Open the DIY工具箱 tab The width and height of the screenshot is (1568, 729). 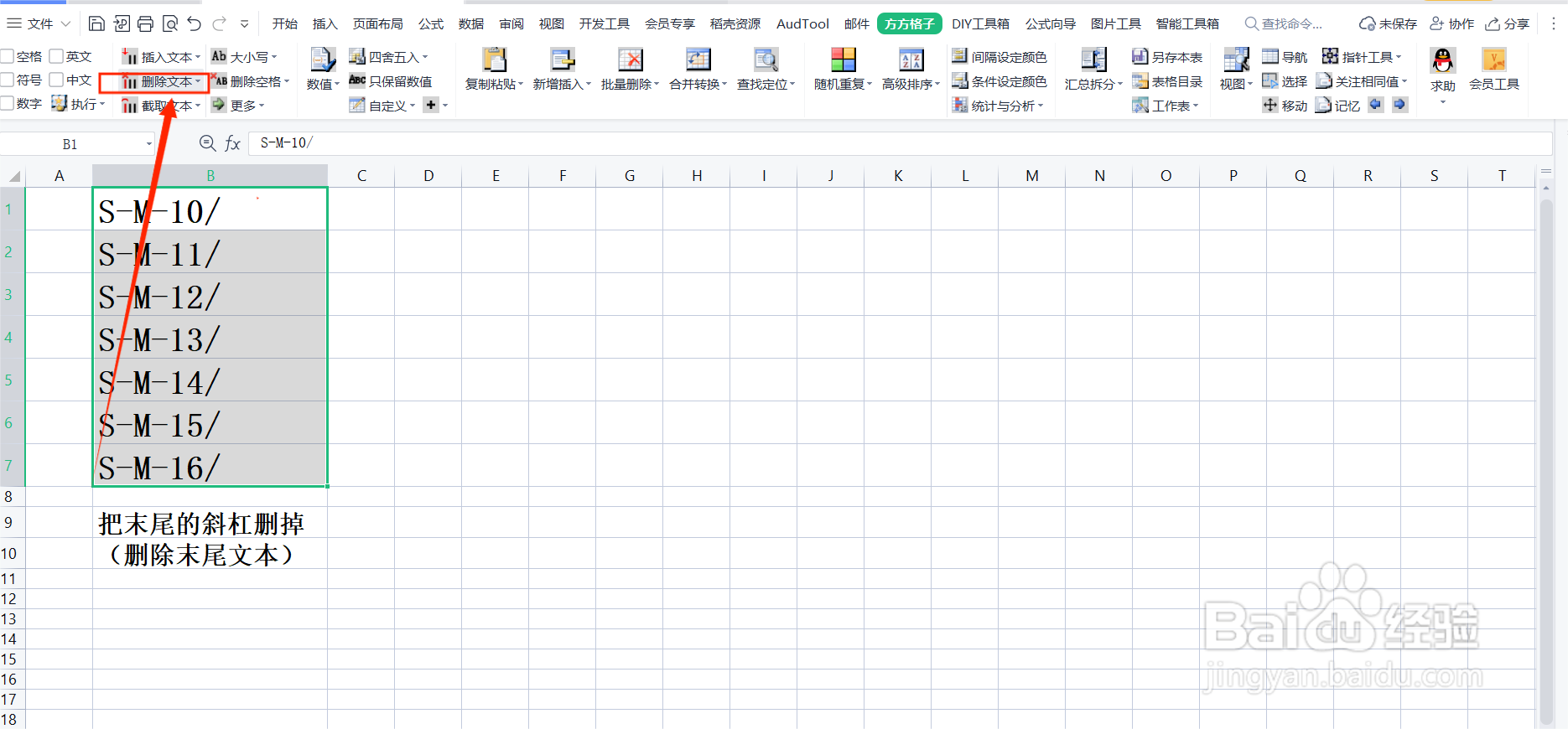[980, 23]
